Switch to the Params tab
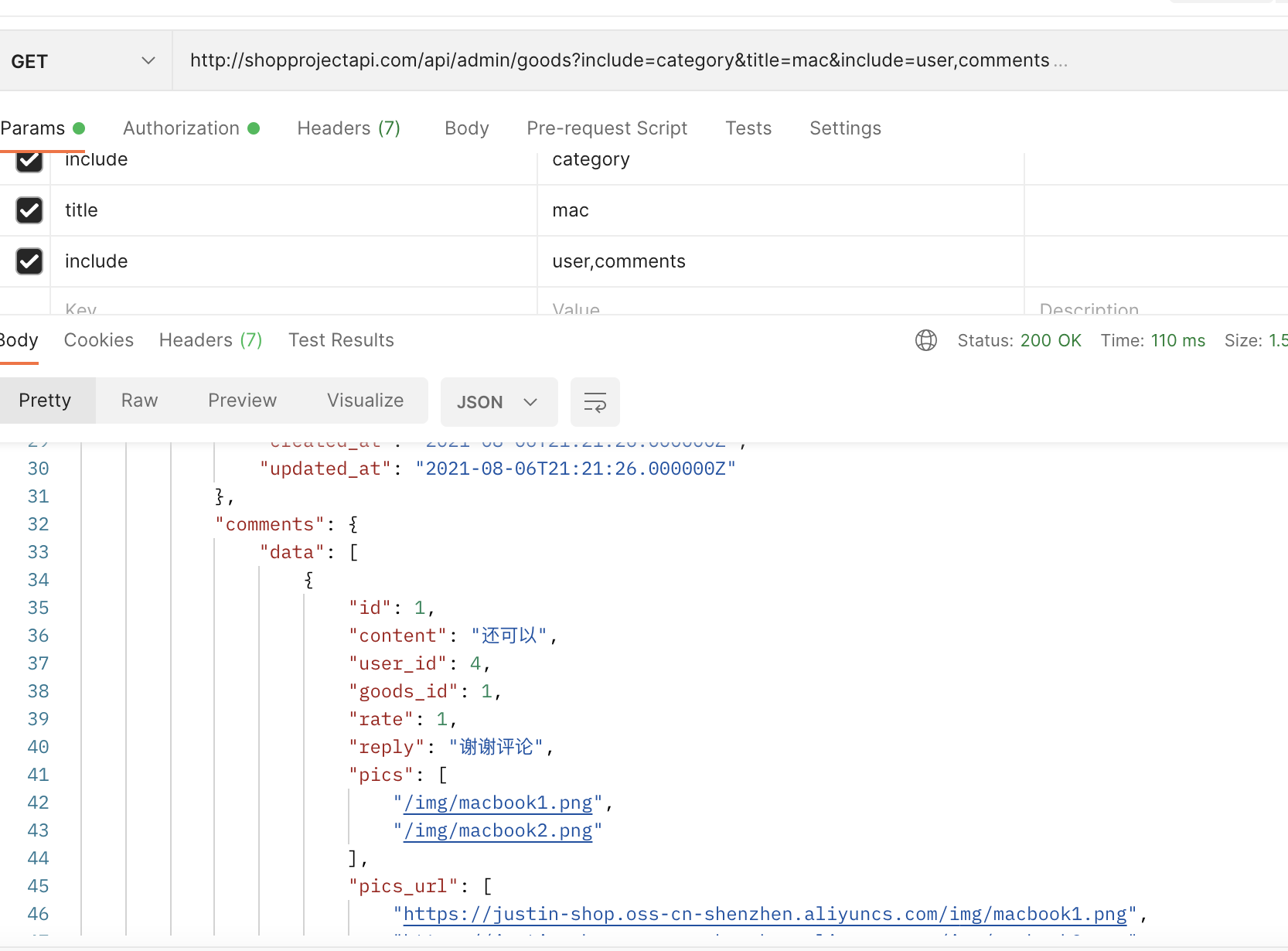The image size is (1288, 951). tap(43, 128)
